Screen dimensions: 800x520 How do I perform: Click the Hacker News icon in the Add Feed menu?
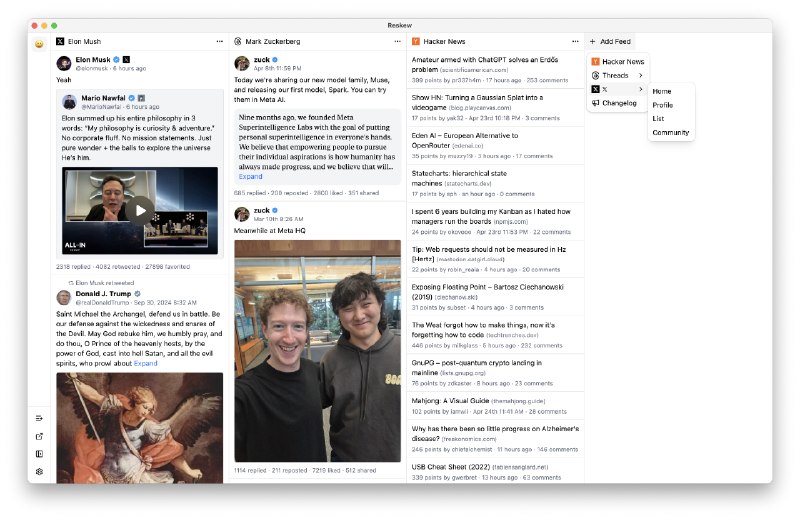click(x=595, y=62)
